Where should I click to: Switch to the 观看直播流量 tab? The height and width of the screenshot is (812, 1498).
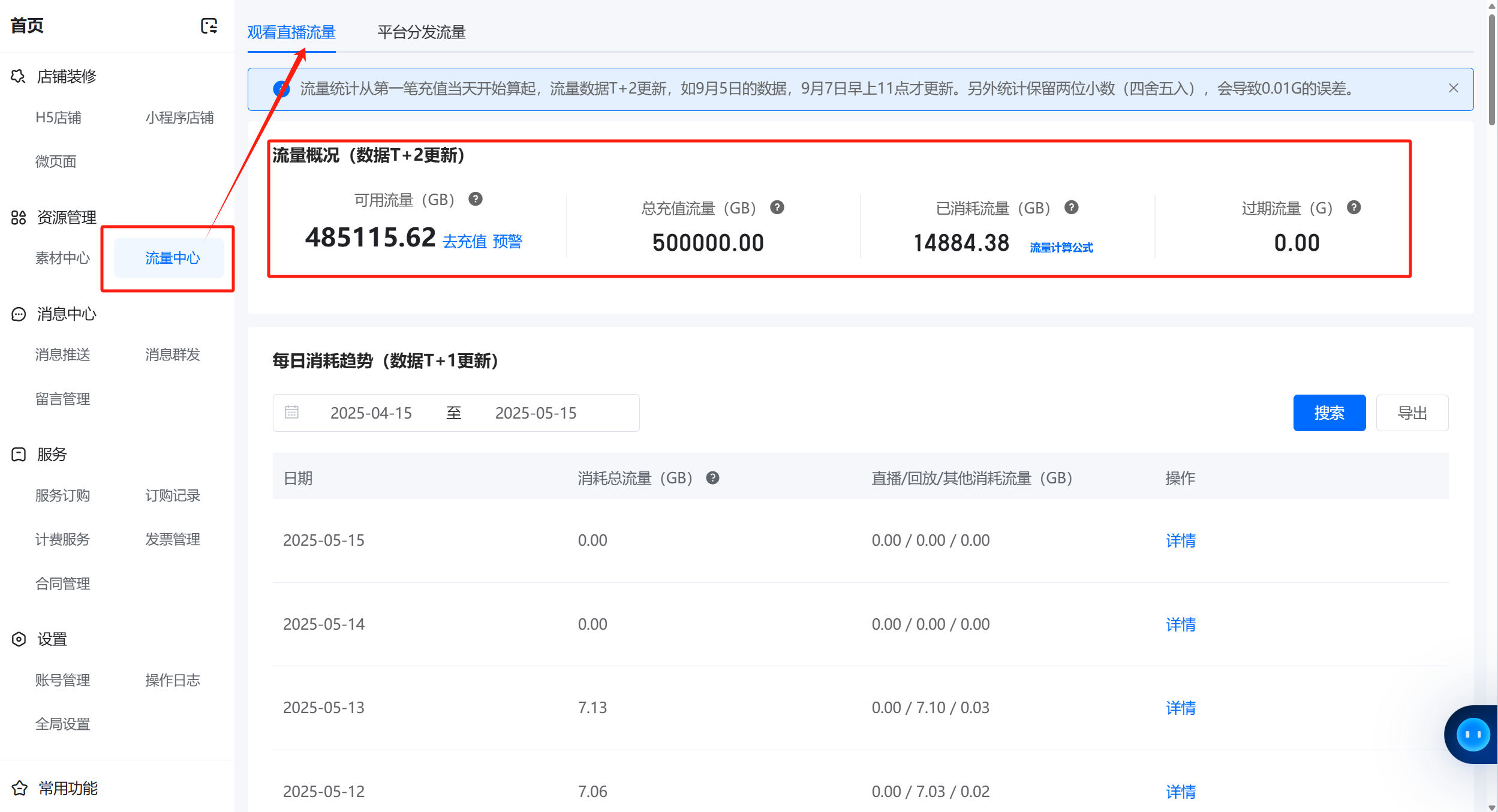coord(291,32)
